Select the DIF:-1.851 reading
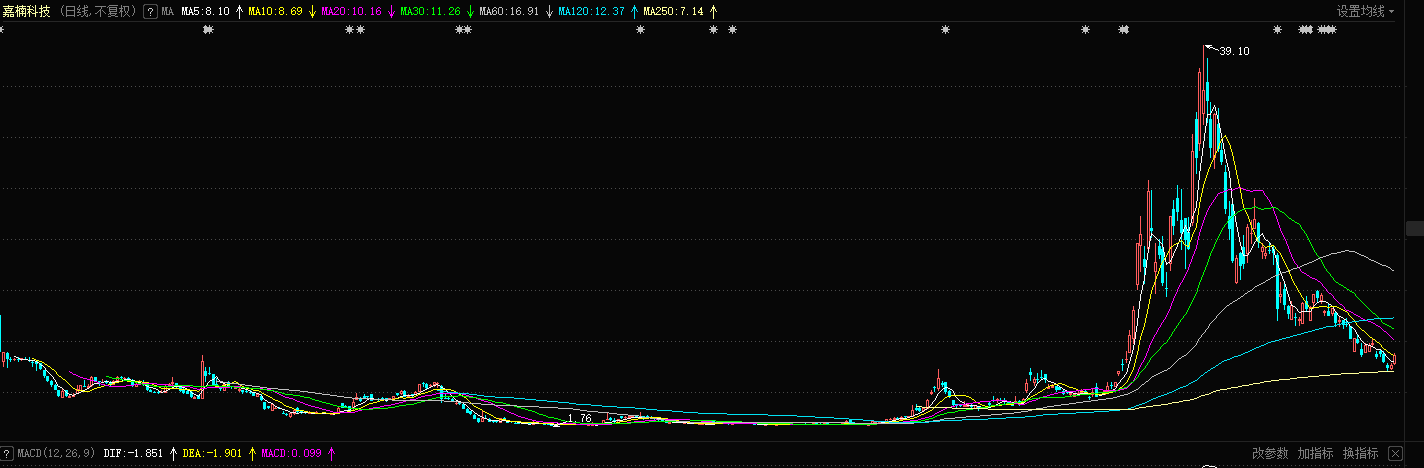Image resolution: width=1424 pixels, height=468 pixels. point(133,453)
